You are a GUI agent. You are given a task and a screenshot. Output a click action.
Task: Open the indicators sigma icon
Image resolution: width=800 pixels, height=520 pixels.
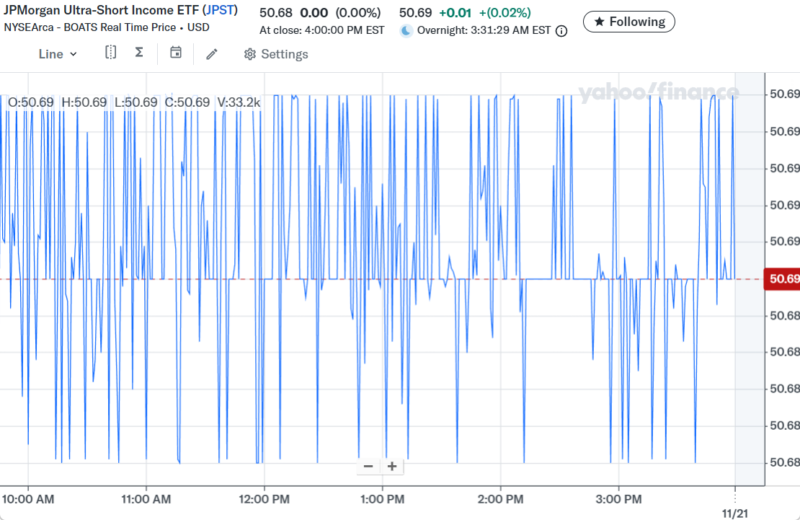pos(139,53)
